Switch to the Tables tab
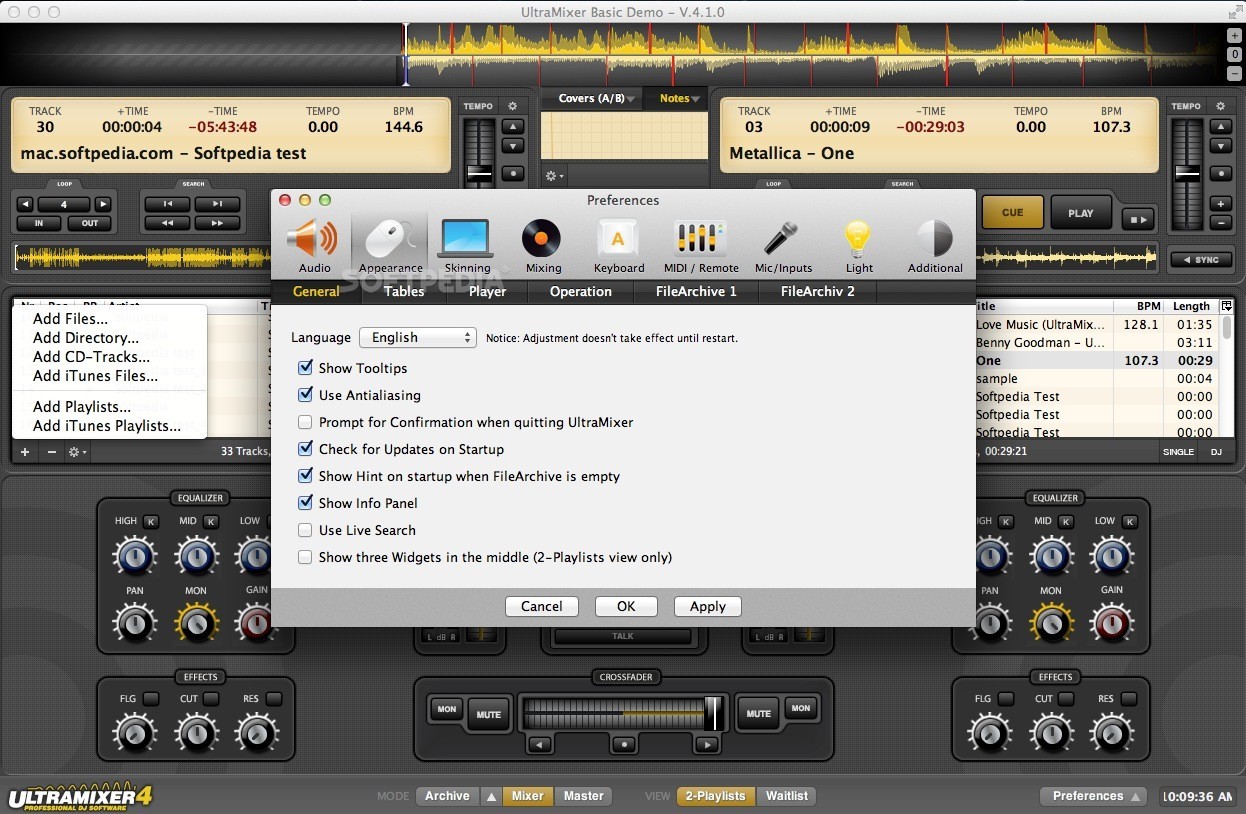Viewport: 1246px width, 814px height. [x=404, y=291]
